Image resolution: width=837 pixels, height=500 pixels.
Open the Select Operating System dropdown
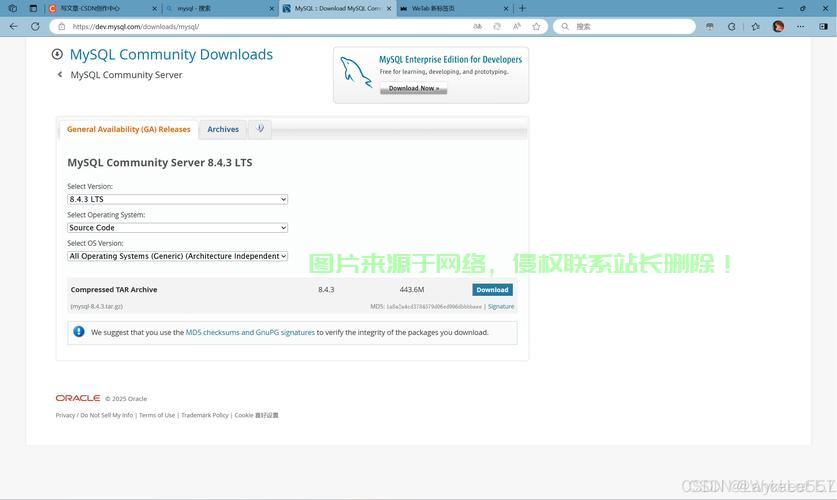(x=177, y=228)
